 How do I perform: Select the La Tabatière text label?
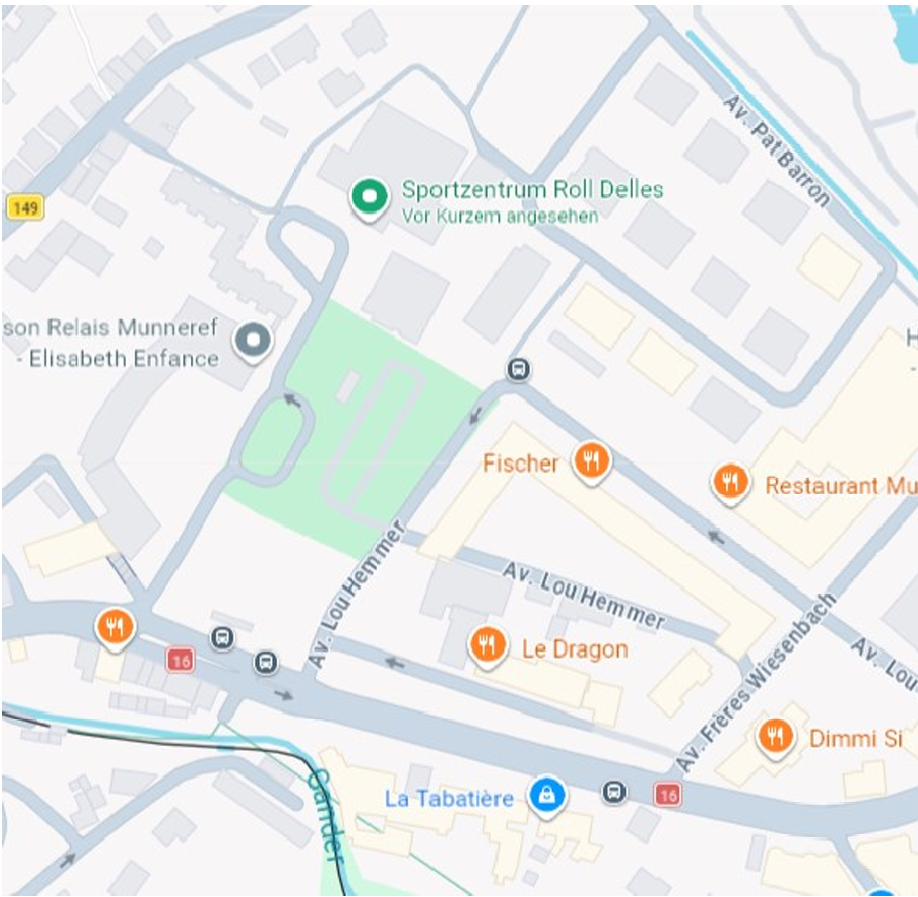click(x=449, y=799)
